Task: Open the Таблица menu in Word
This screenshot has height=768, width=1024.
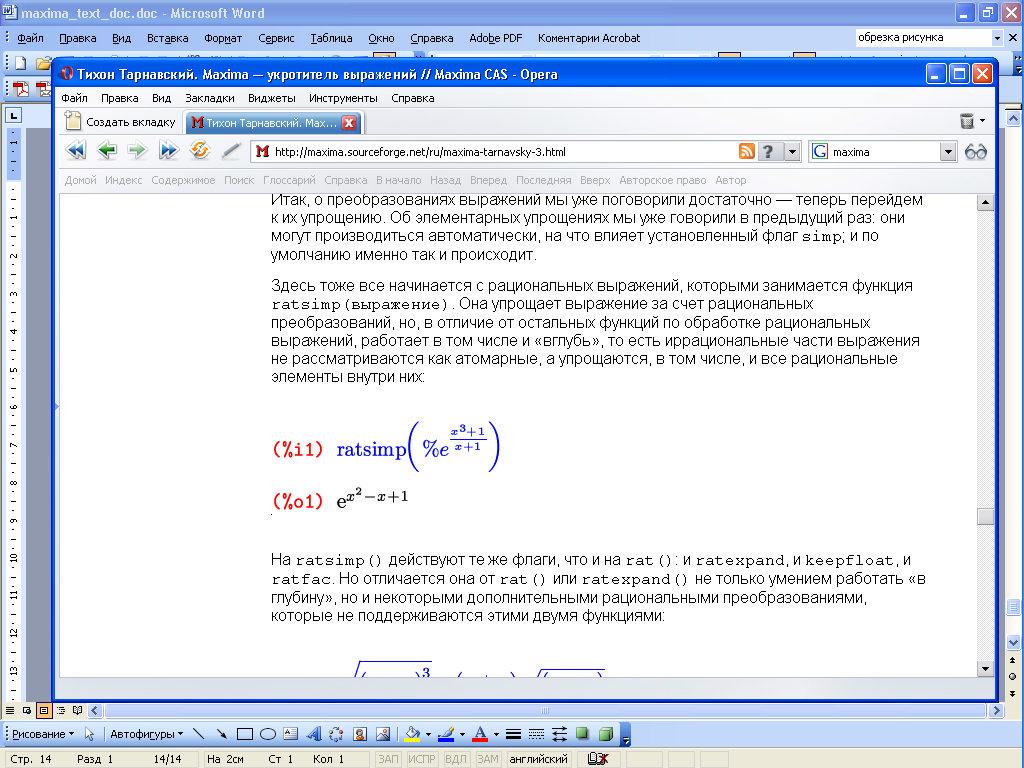Action: click(331, 38)
